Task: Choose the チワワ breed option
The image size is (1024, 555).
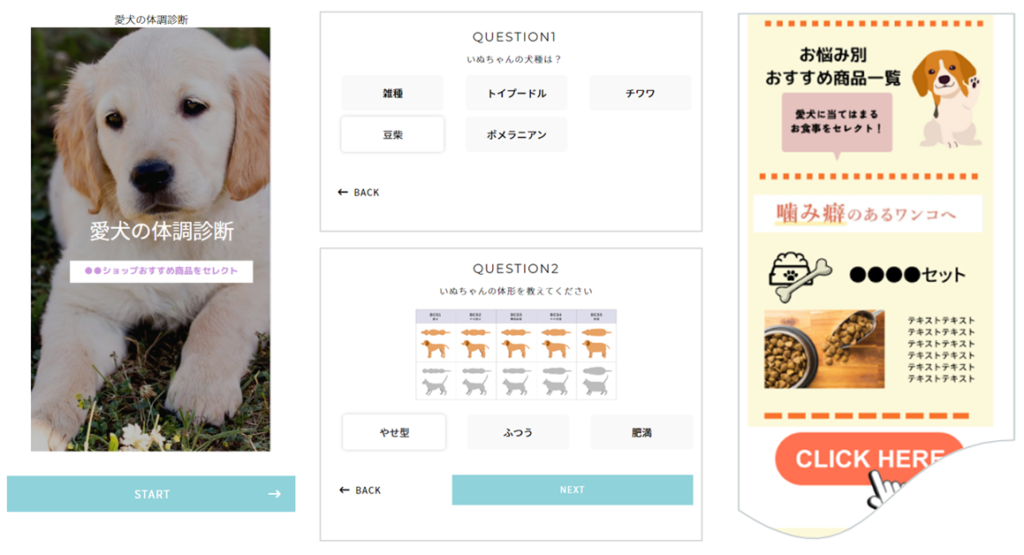Action: [640, 93]
